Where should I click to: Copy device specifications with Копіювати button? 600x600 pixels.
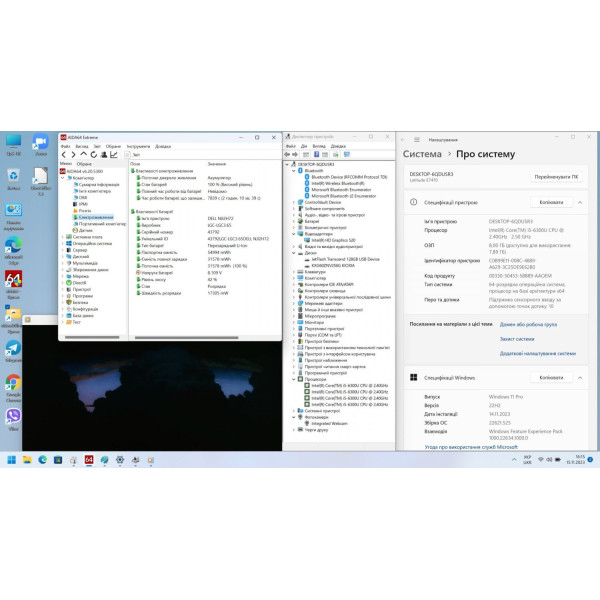(x=551, y=202)
